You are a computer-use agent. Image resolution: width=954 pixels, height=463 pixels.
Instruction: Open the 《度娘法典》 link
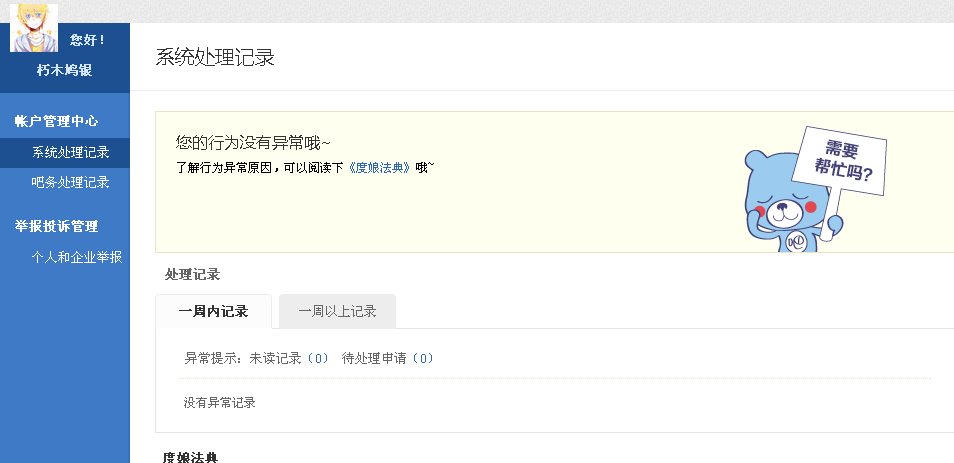pyautogui.click(x=380, y=168)
